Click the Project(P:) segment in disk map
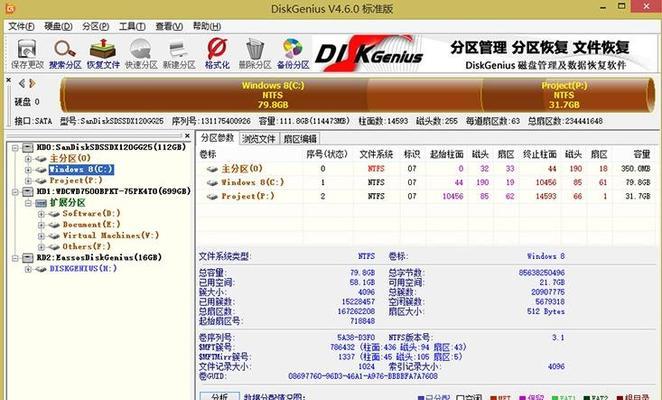Viewport: 662px width, 400px height. pyautogui.click(x=564, y=95)
